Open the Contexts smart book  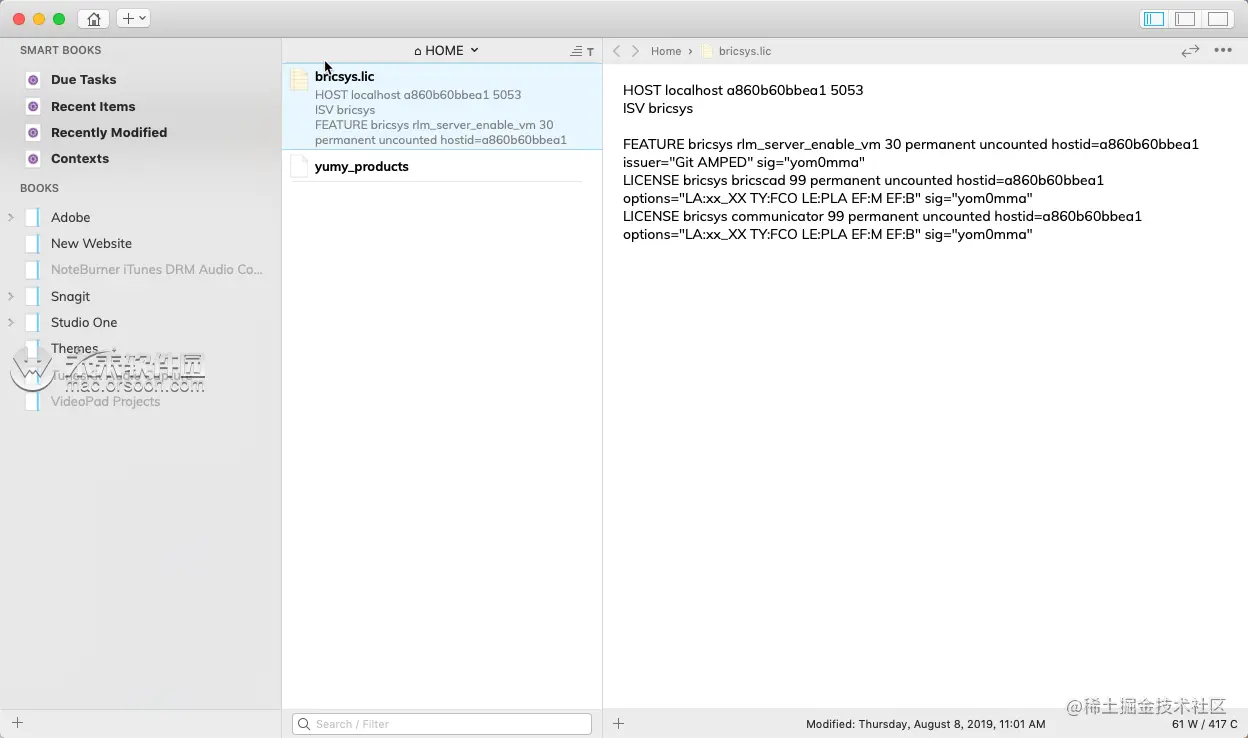[80, 159]
